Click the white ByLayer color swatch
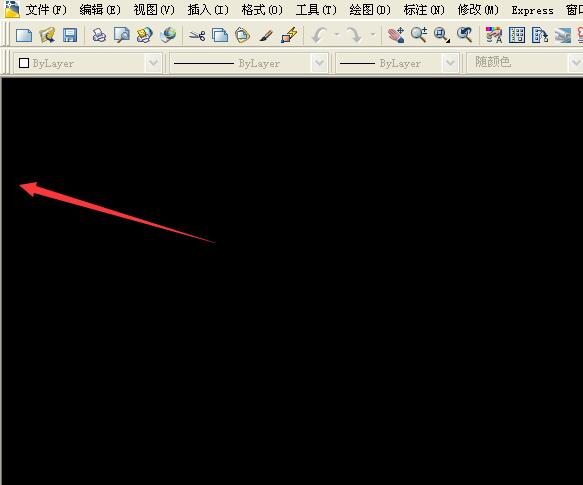 tap(24, 63)
